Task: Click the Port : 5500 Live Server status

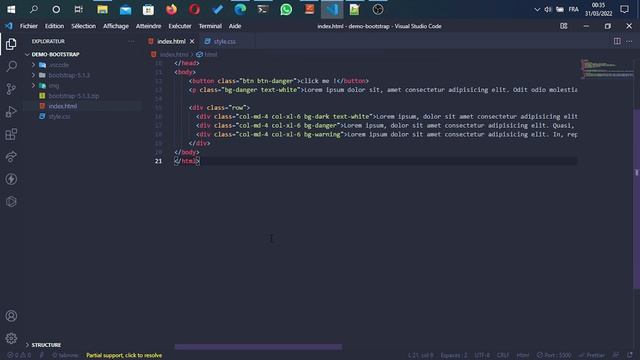Action: pos(554,356)
